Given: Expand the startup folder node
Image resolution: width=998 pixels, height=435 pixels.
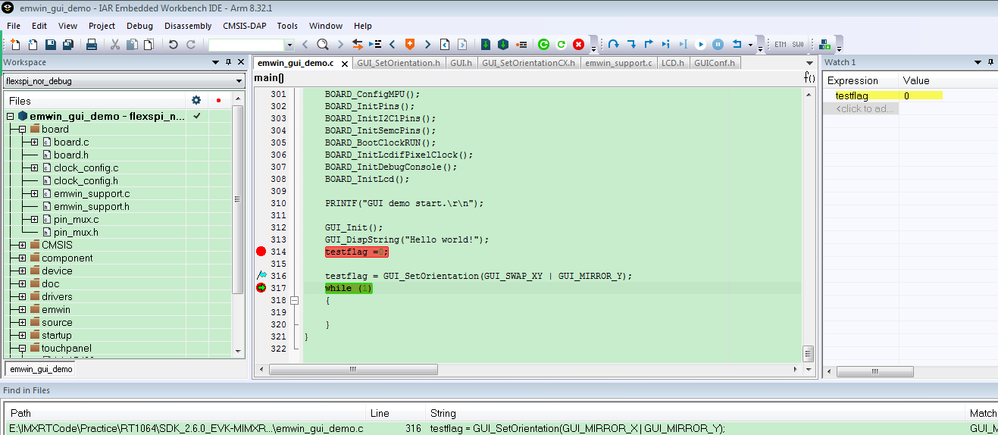Looking at the screenshot, I should (x=22, y=335).
